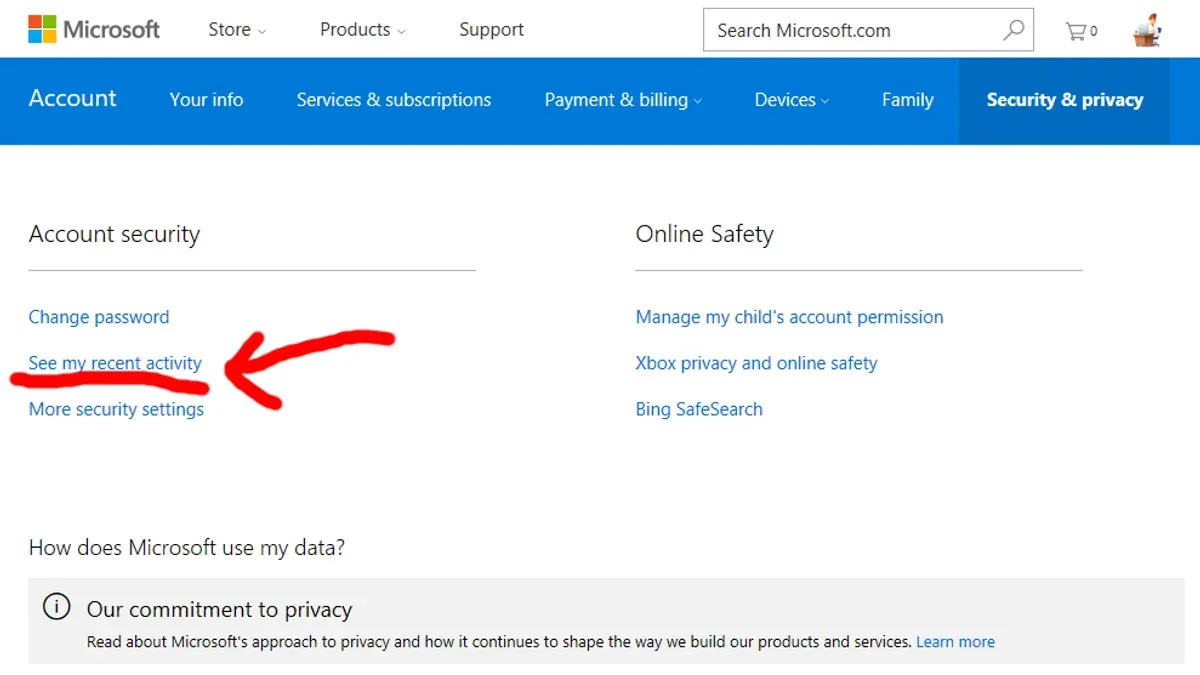Open See my recent activity link
The height and width of the screenshot is (675, 1200).
[x=115, y=363]
